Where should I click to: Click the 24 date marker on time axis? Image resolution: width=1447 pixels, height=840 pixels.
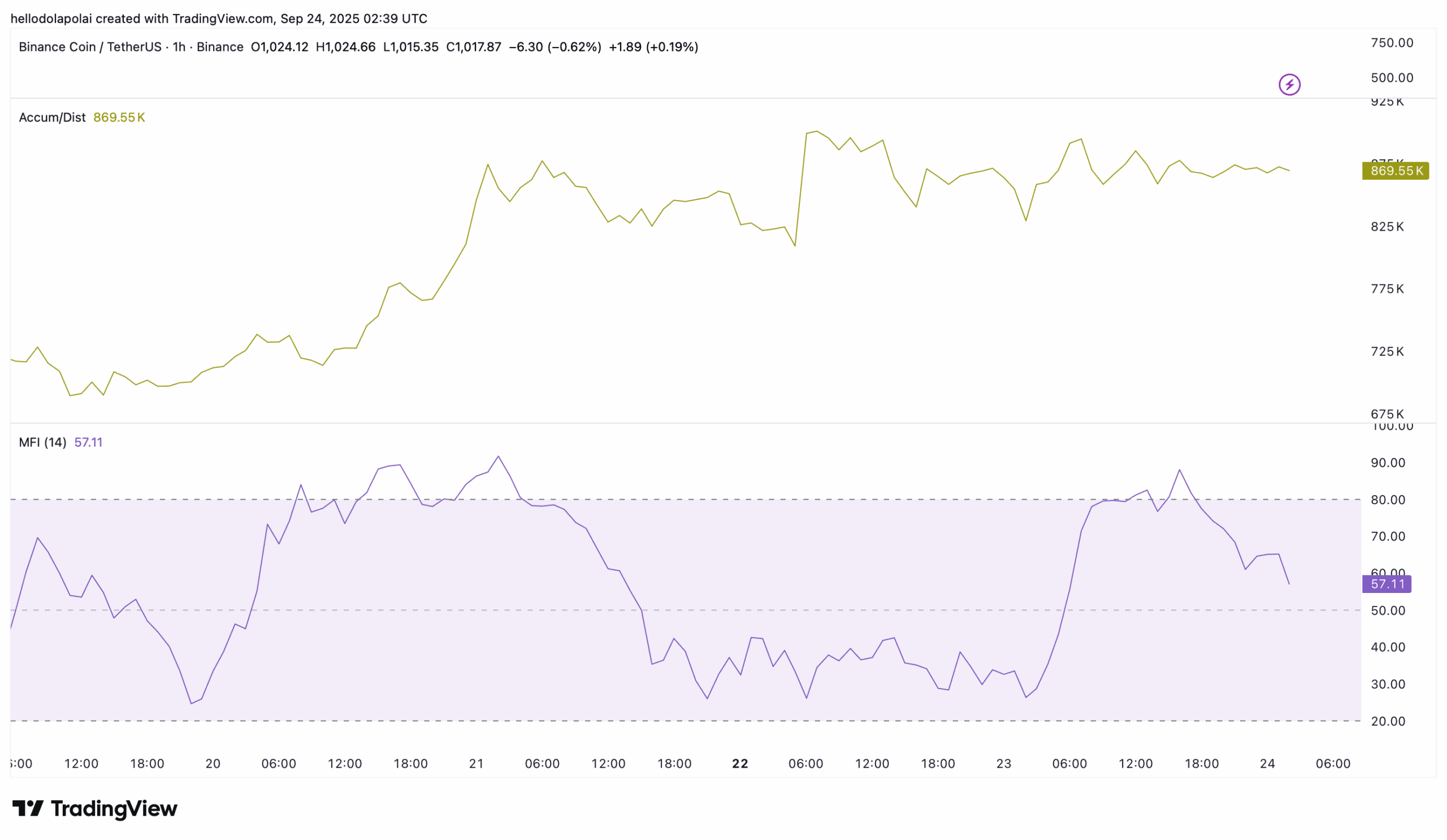coord(1267,764)
